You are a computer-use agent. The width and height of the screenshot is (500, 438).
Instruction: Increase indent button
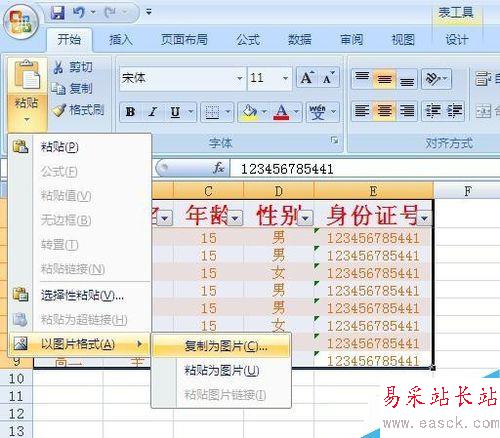pos(454,111)
